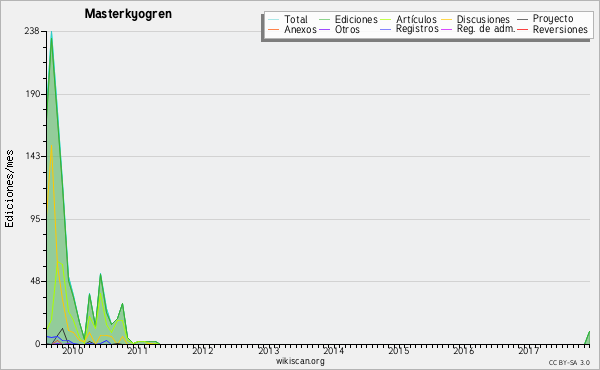The height and width of the screenshot is (370, 600).
Task: Click the cyan Total color line in legend
Action: 274,20
